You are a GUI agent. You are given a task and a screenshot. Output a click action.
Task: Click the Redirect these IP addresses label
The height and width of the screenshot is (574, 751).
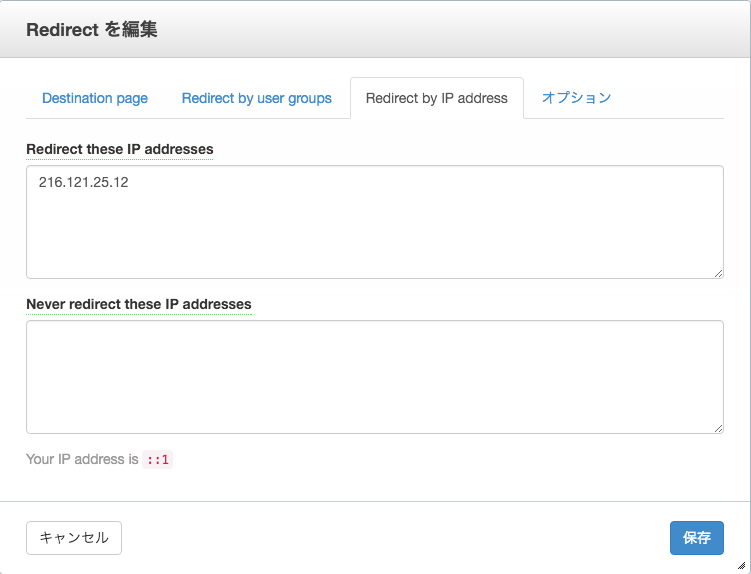point(119,149)
